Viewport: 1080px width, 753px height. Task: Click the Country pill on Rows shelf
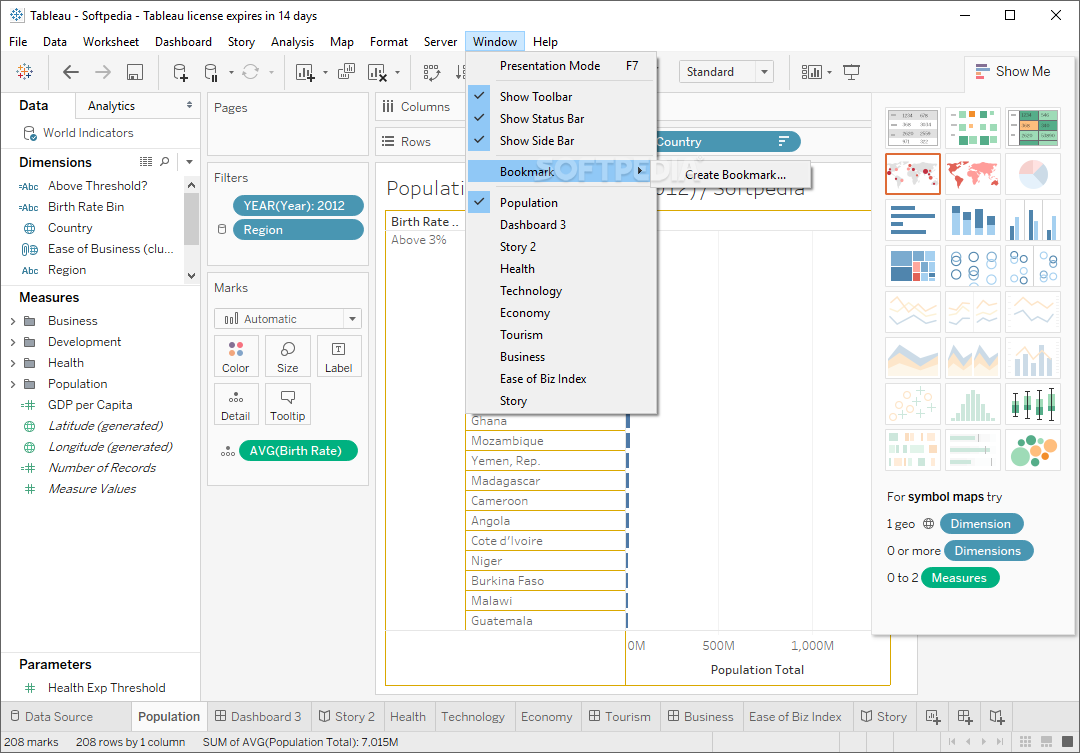pyautogui.click(x=727, y=142)
